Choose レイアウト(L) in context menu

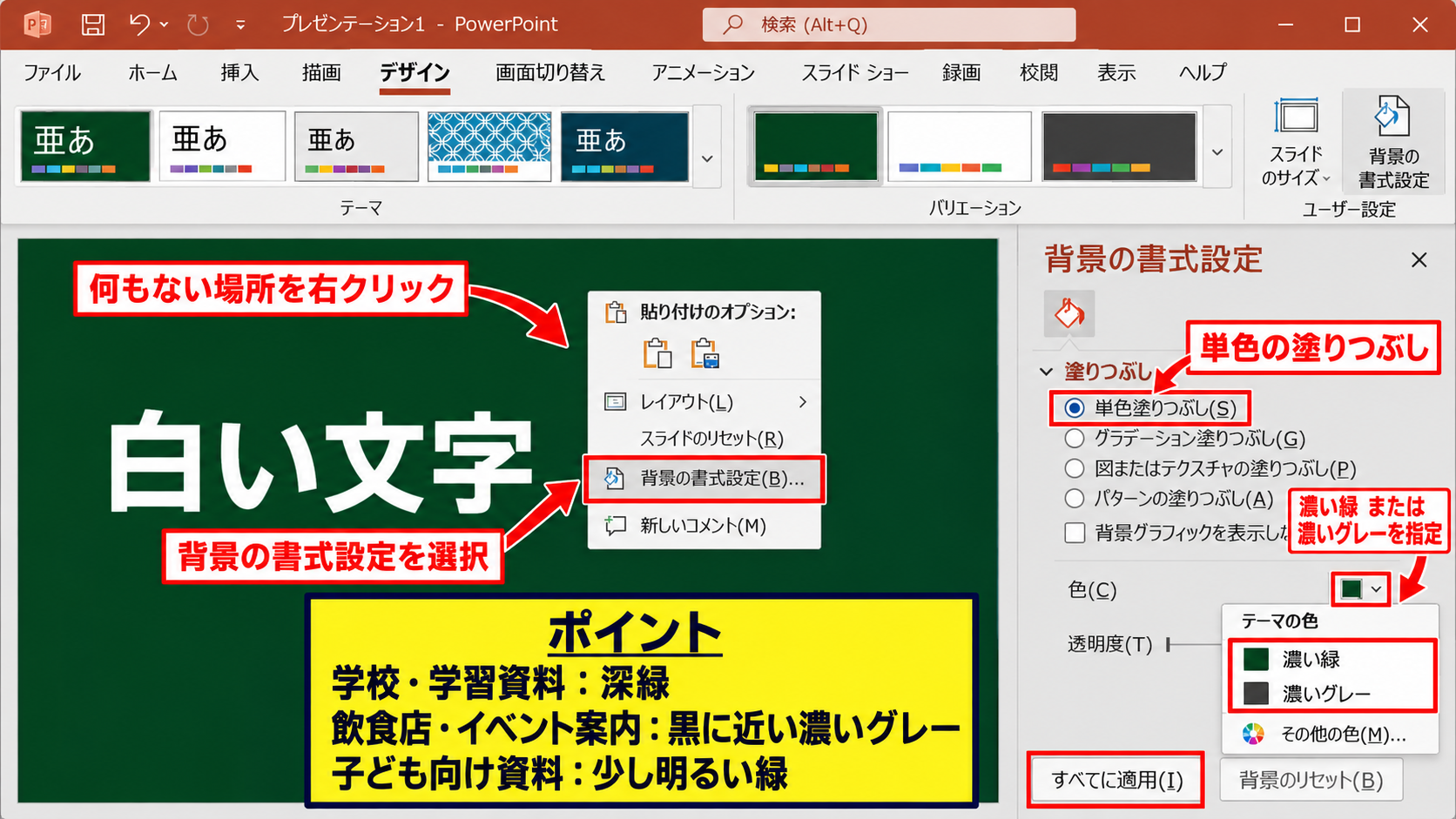tap(704, 402)
